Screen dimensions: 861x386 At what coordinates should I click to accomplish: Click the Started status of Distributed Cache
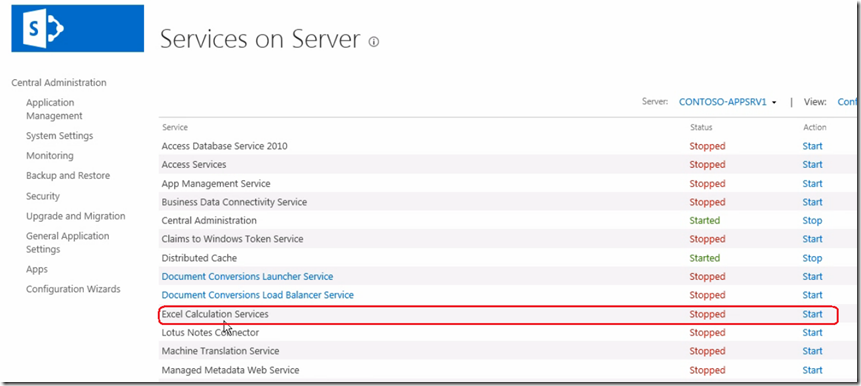pyautogui.click(x=705, y=258)
